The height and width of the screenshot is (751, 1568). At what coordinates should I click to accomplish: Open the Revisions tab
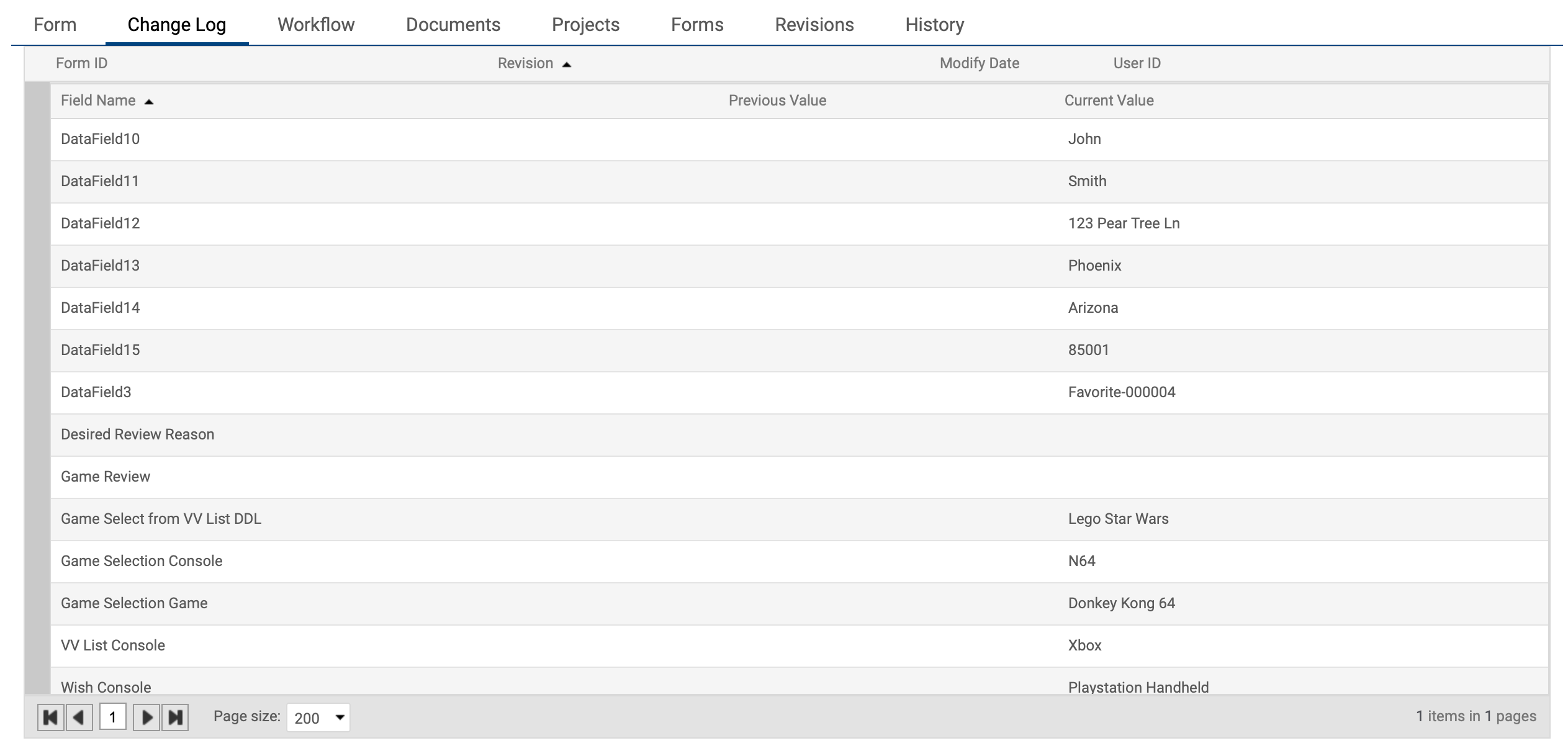(814, 25)
